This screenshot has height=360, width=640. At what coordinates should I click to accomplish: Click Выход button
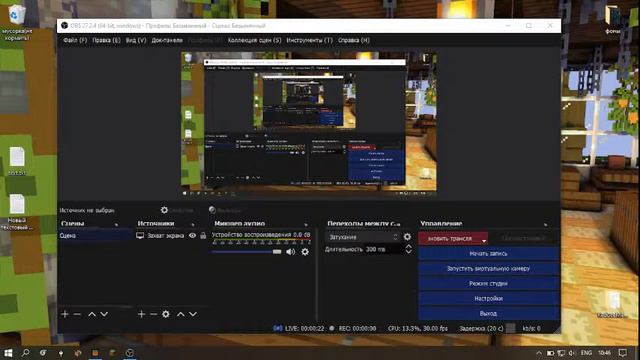[488, 313]
